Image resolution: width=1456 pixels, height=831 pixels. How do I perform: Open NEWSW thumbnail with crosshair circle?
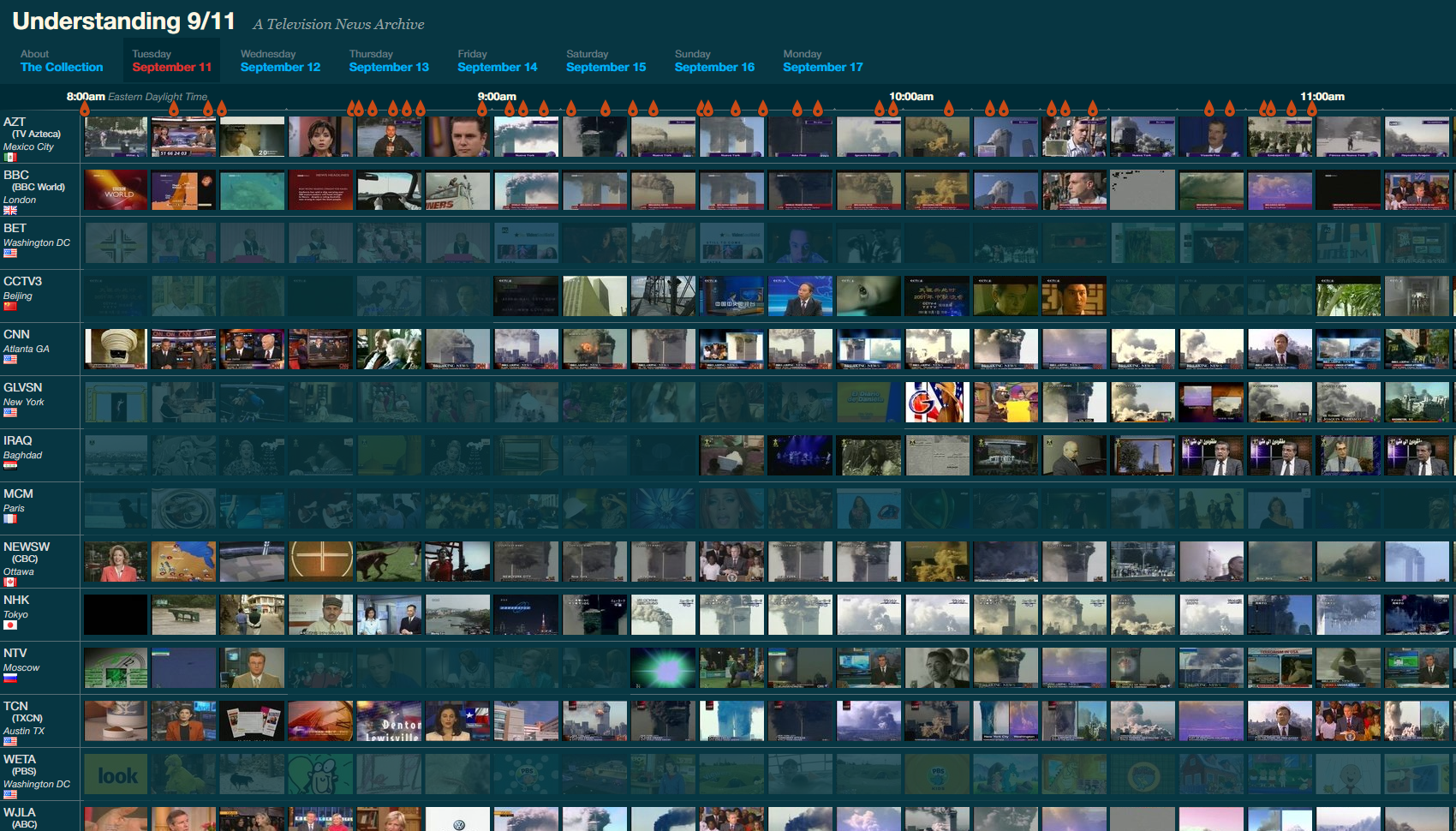(321, 562)
